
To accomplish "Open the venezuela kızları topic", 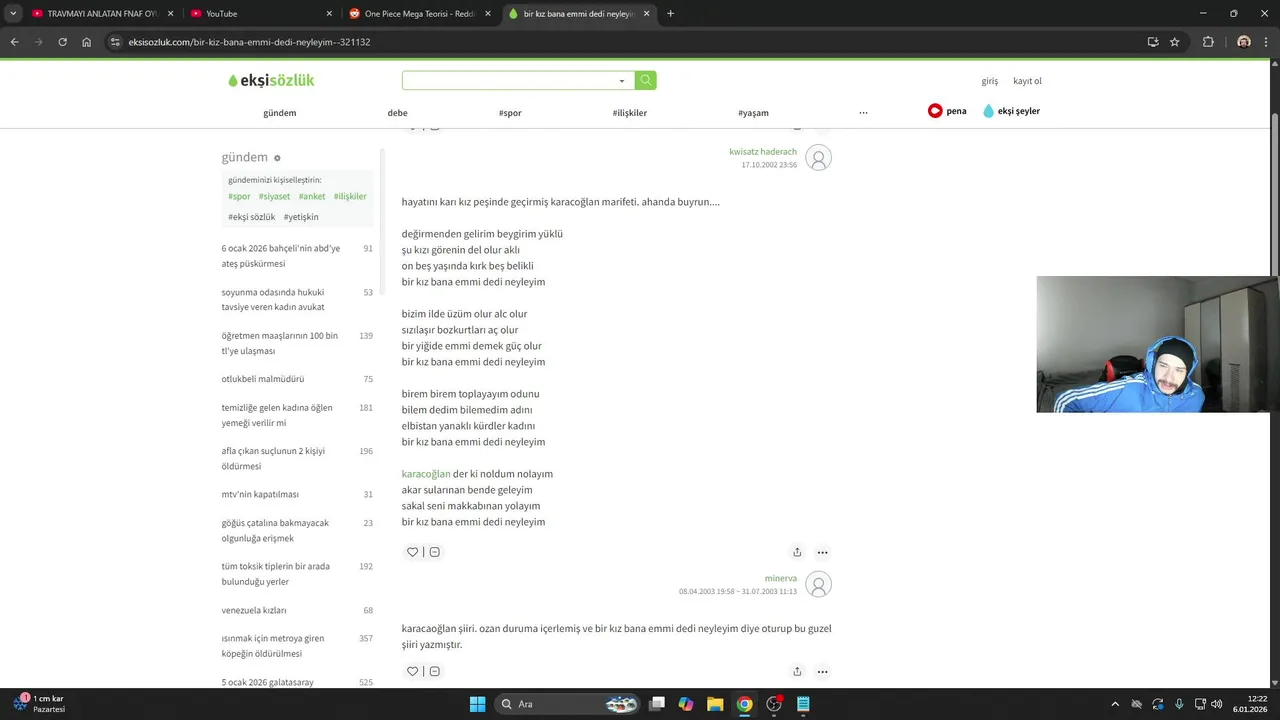I will 297,610.
